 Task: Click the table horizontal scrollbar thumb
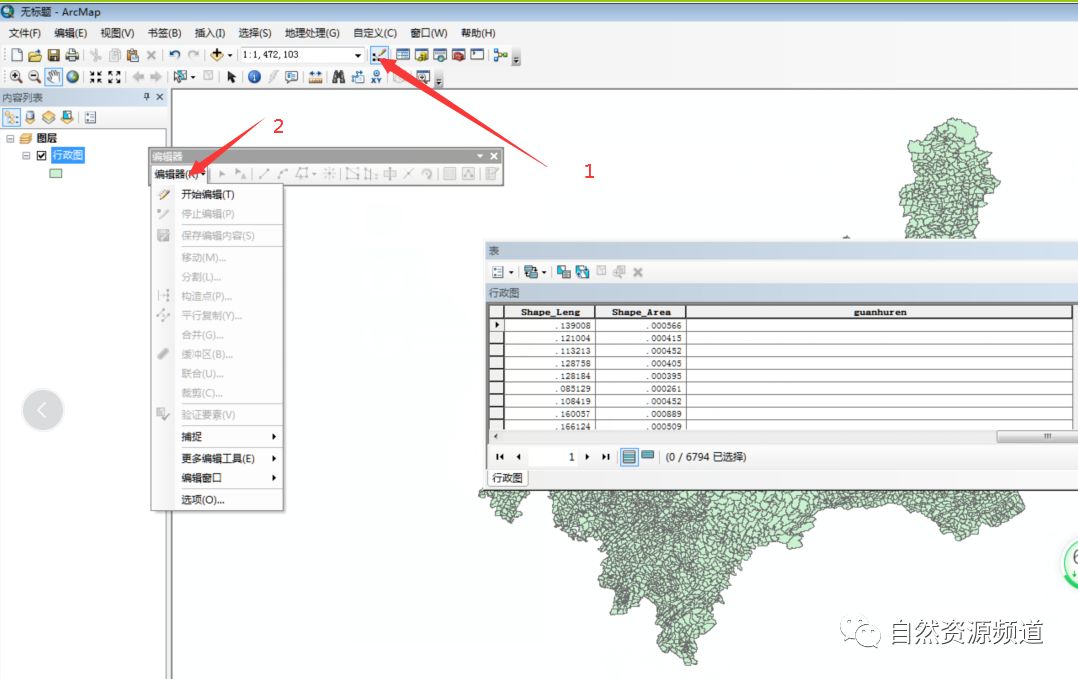click(x=1037, y=436)
